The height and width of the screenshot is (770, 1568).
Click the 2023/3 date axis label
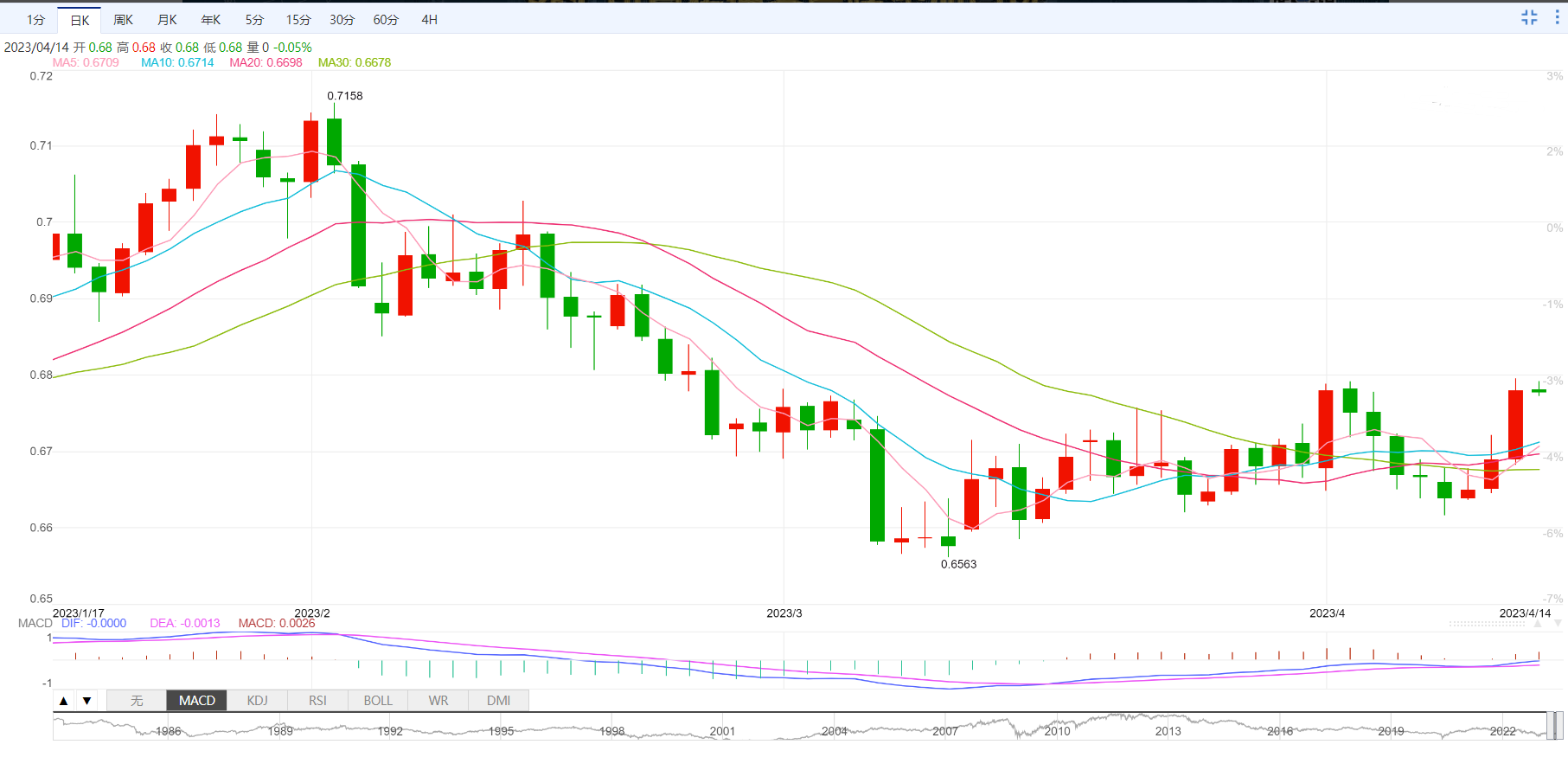click(784, 613)
